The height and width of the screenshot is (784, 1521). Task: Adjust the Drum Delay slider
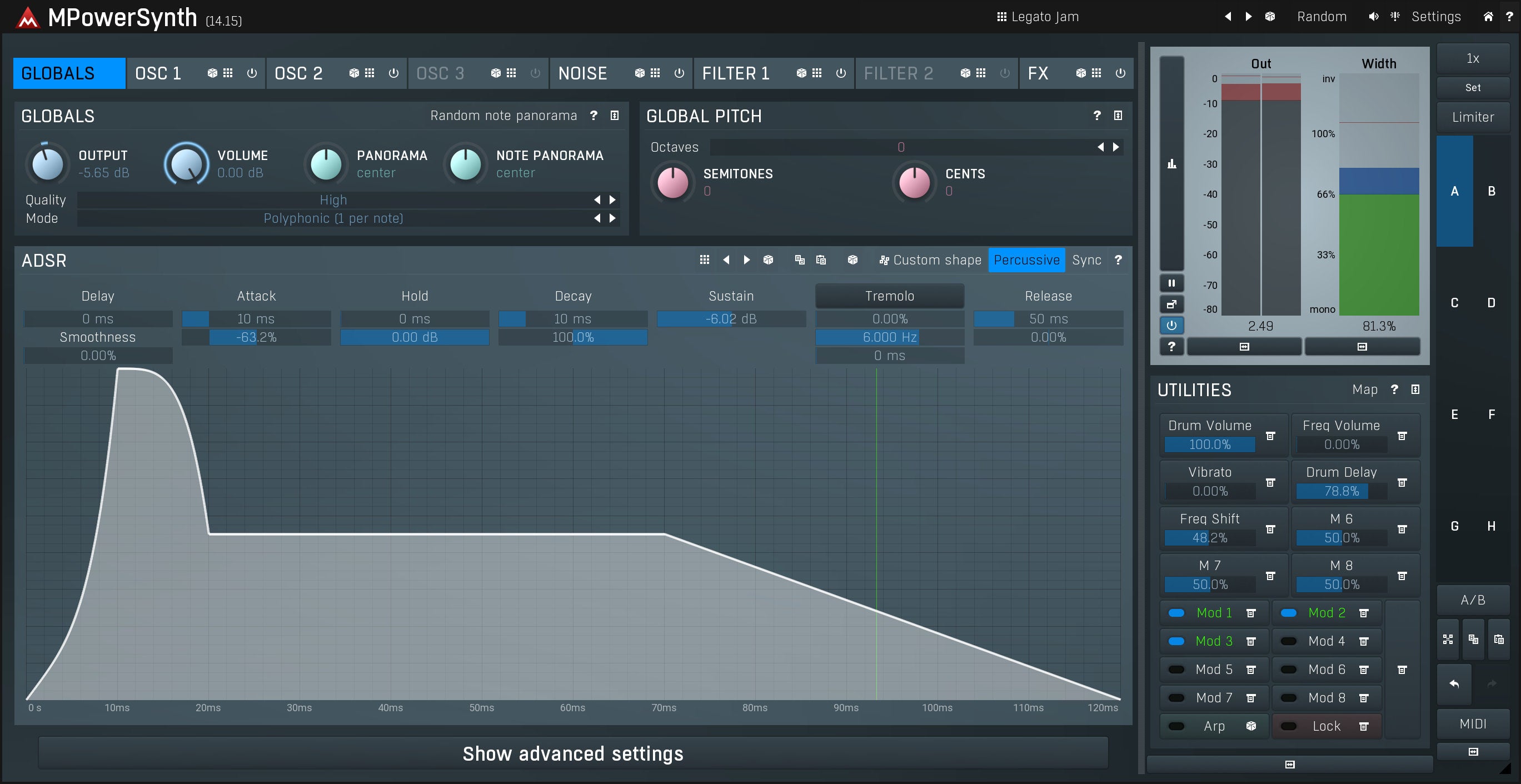point(1340,491)
